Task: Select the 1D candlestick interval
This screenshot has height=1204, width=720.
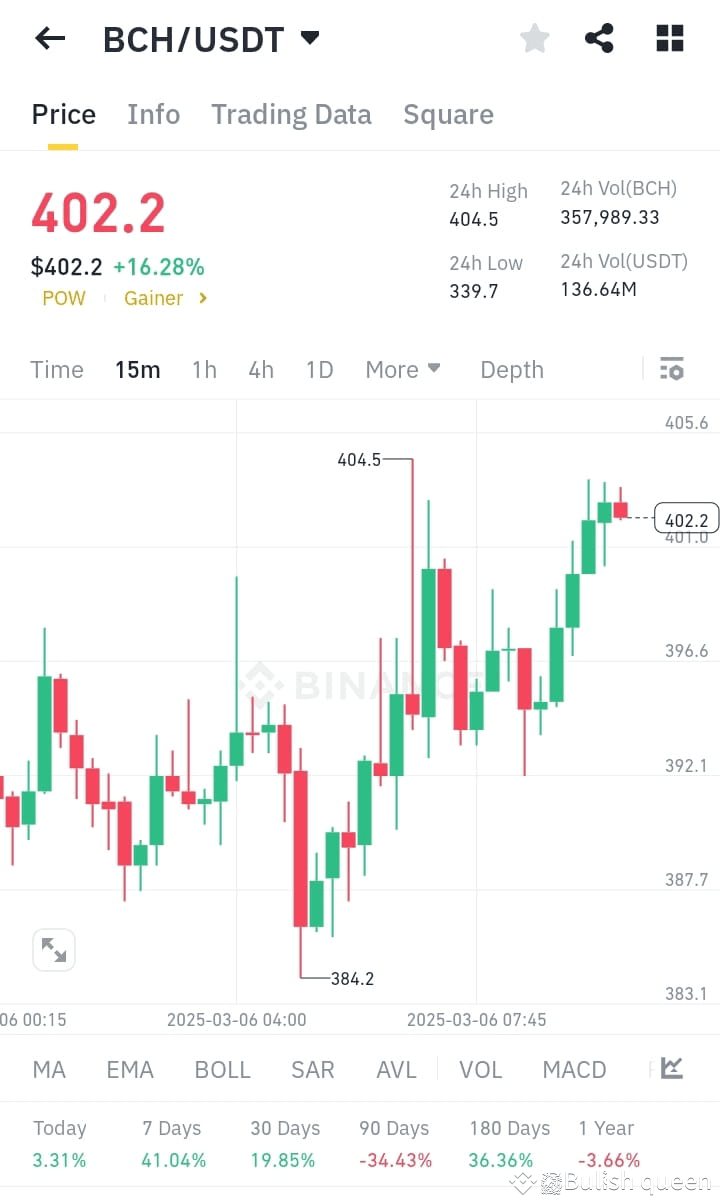Action: tap(319, 369)
